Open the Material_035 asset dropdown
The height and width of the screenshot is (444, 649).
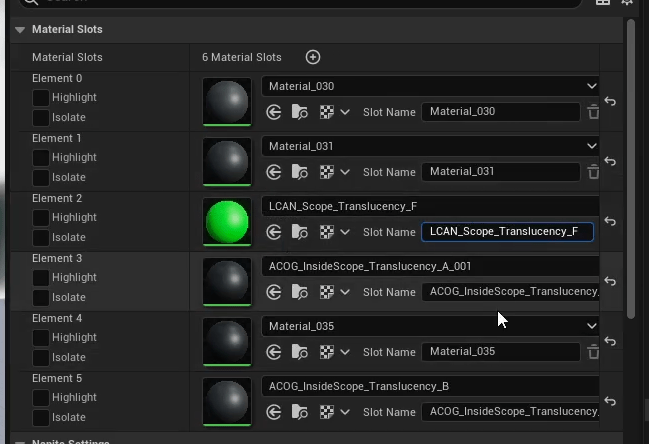430,326
